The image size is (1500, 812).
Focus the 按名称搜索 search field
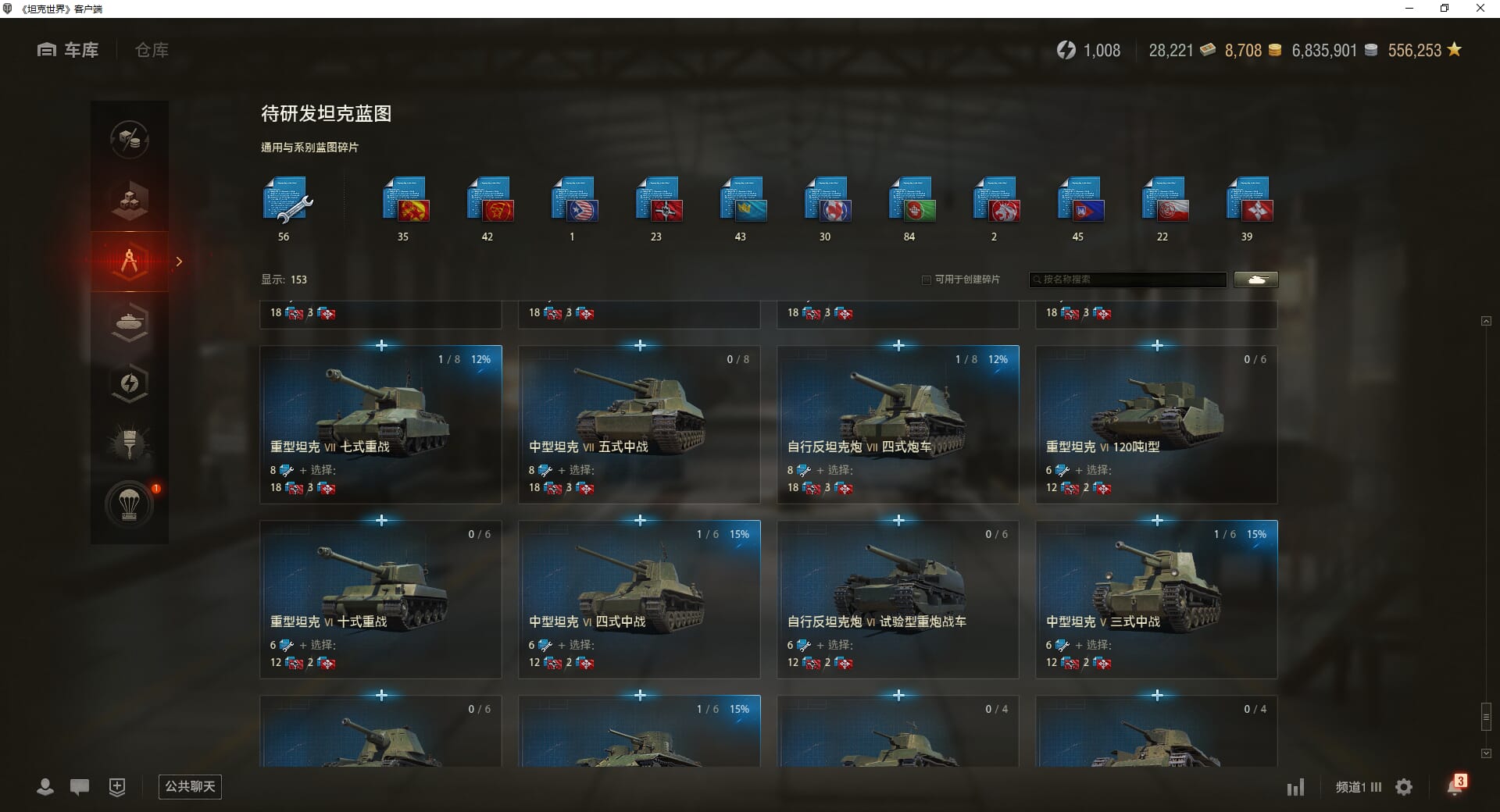(x=1128, y=280)
